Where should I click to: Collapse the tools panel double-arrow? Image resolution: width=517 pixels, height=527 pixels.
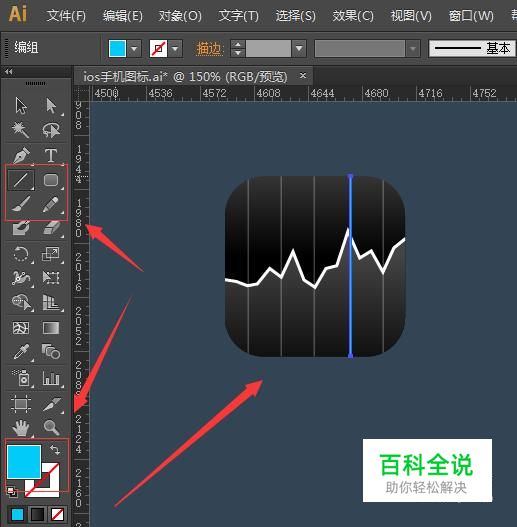[9, 72]
